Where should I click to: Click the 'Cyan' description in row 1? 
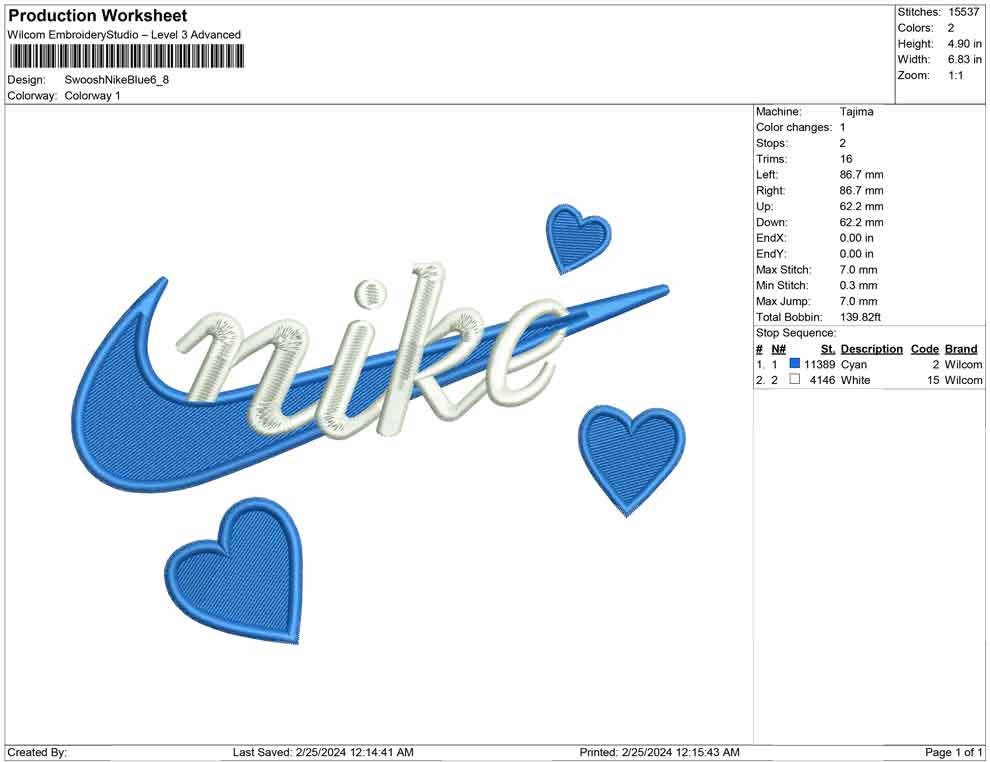point(854,364)
